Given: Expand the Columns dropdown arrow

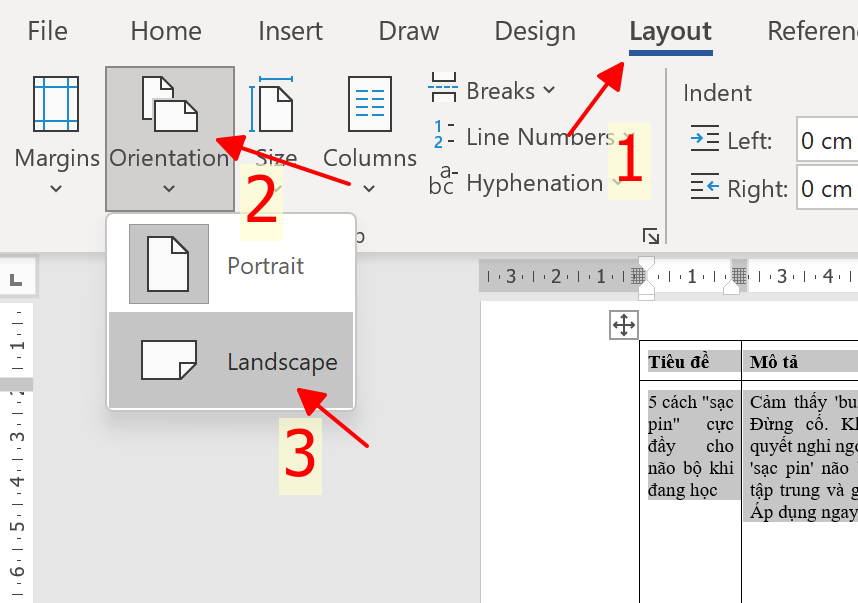Looking at the screenshot, I should point(369,188).
